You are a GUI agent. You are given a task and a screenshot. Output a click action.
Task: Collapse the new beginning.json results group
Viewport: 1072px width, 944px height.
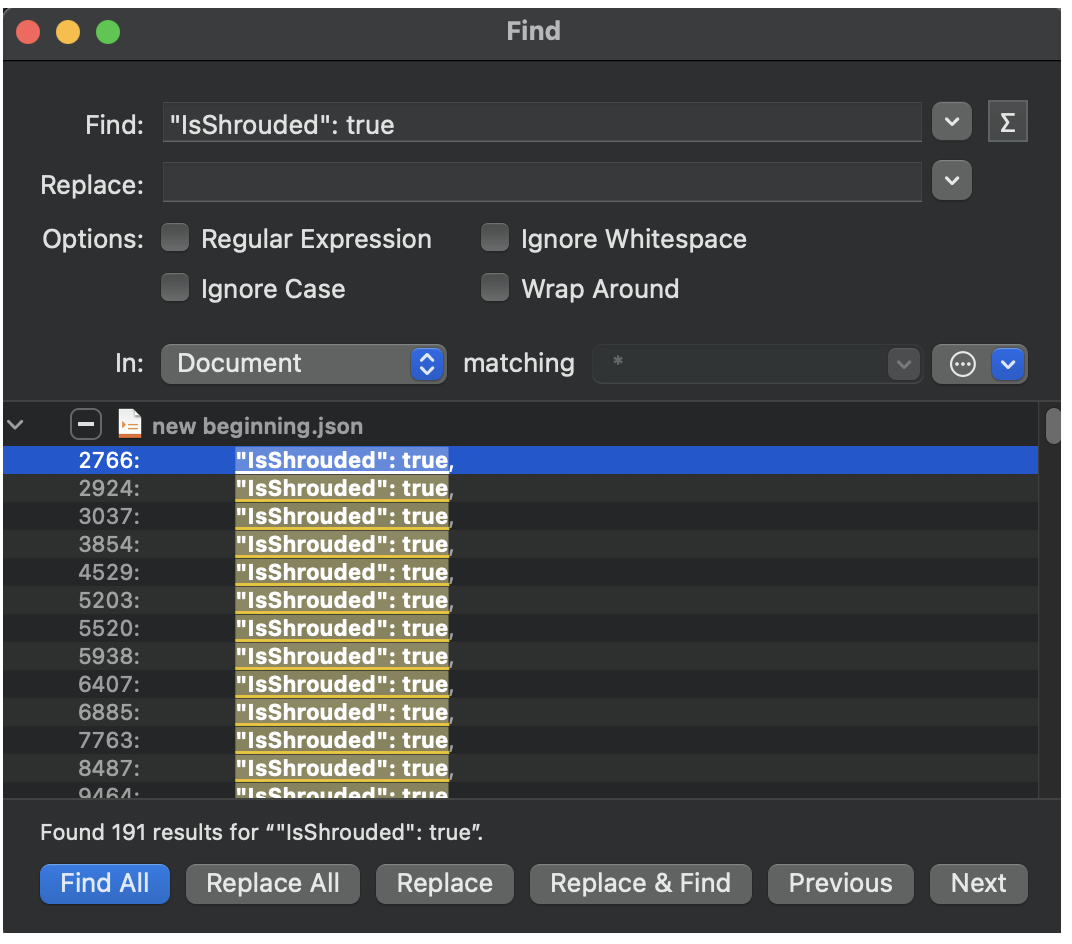(16, 425)
